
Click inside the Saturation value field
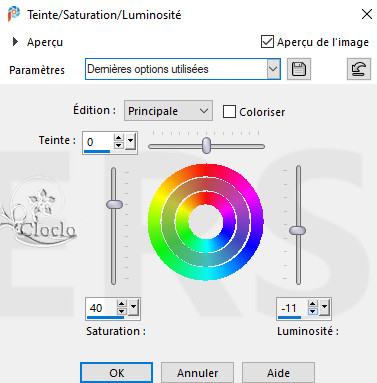[x=101, y=308]
